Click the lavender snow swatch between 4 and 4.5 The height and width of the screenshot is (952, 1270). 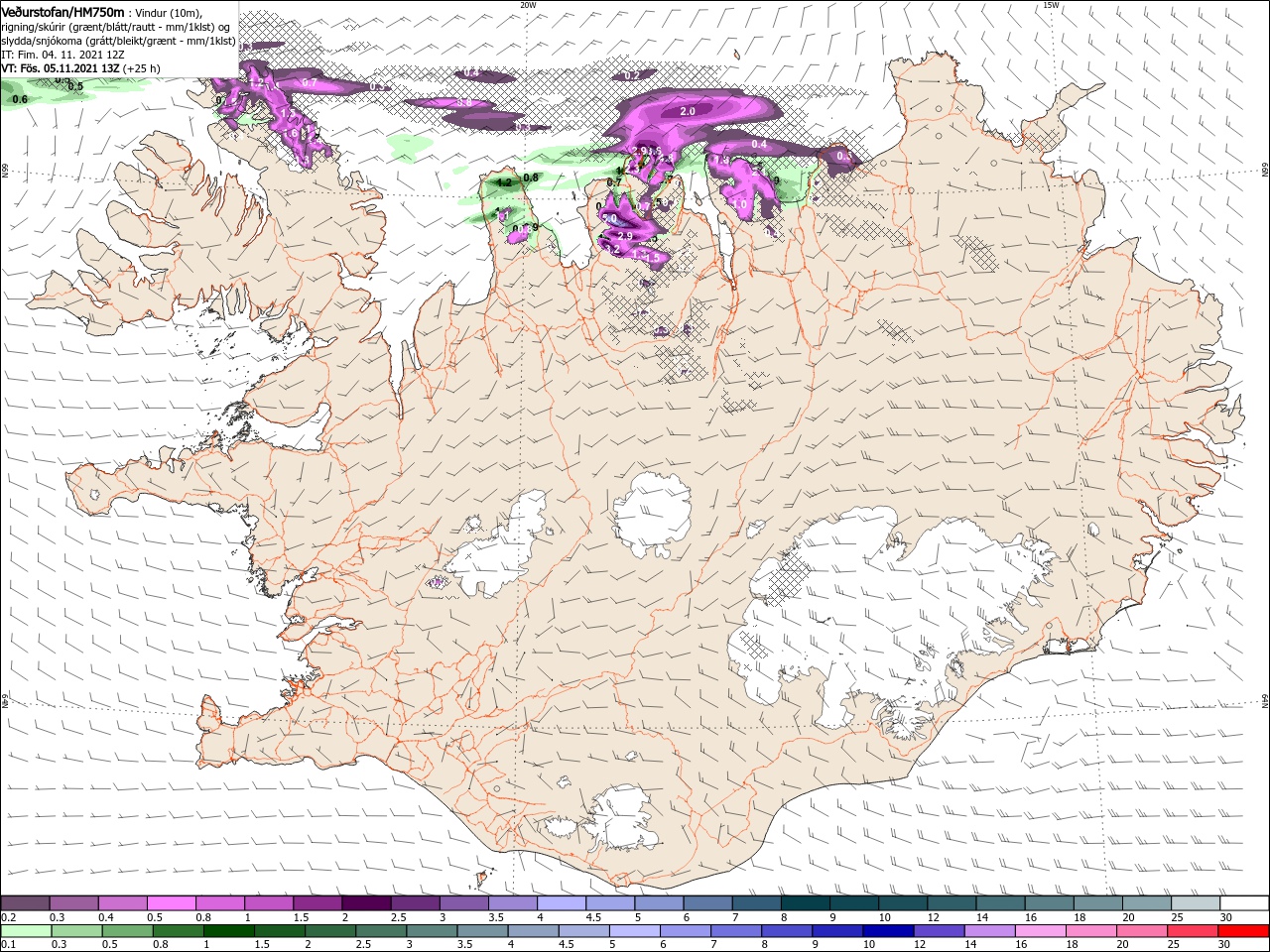(x=562, y=903)
